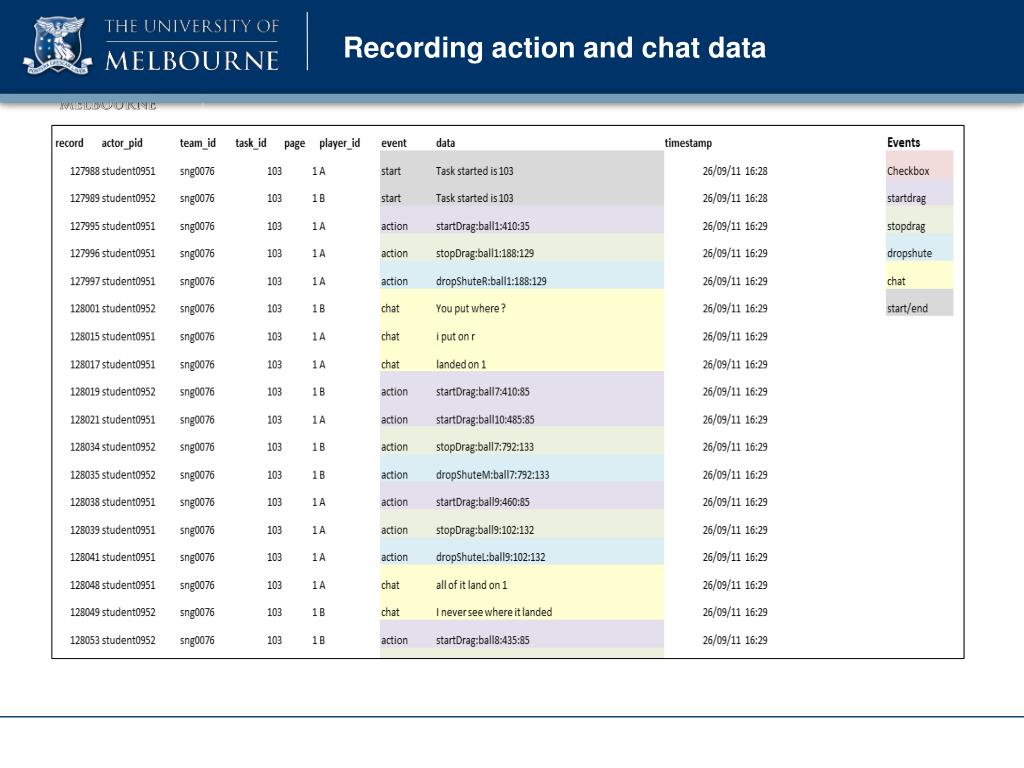Click the University of Melbourne crest logo
Image resolution: width=1024 pixels, height=768 pixels.
57,46
